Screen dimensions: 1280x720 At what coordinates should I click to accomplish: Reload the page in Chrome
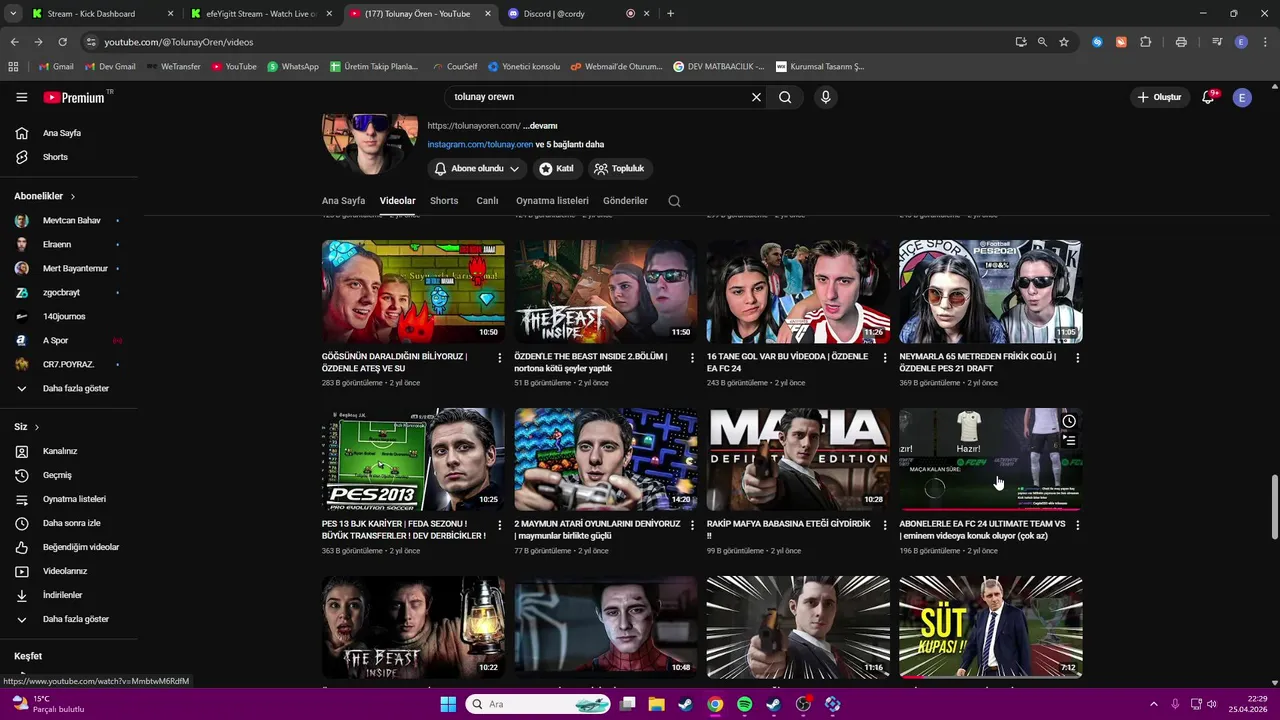pos(62,42)
